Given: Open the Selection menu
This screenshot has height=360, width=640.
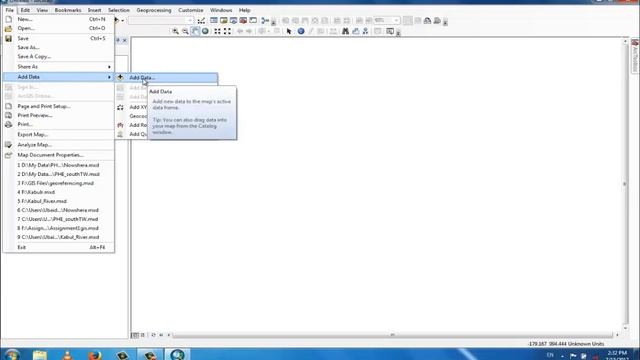Looking at the screenshot, I should point(119,10).
